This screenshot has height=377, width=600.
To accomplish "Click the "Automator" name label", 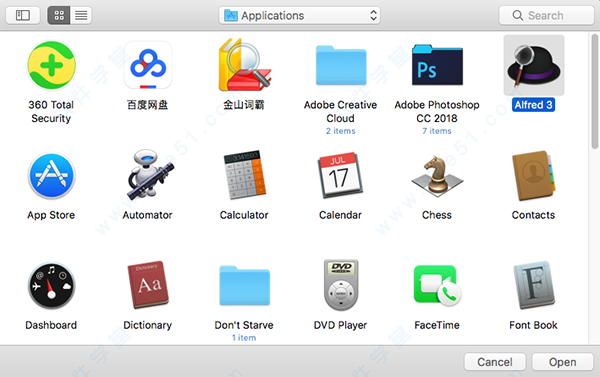I will point(147,215).
